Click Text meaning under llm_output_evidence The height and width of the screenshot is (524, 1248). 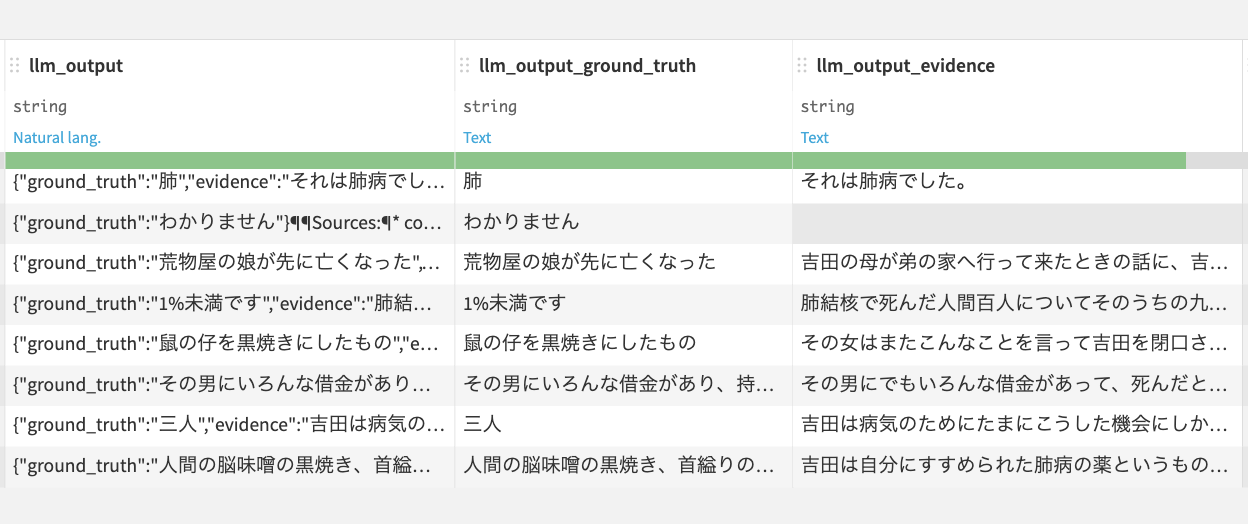pyautogui.click(x=815, y=138)
